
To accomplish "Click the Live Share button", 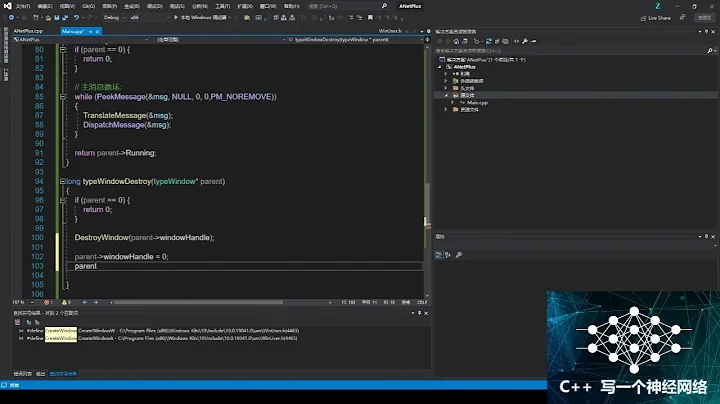I will (x=656, y=18).
